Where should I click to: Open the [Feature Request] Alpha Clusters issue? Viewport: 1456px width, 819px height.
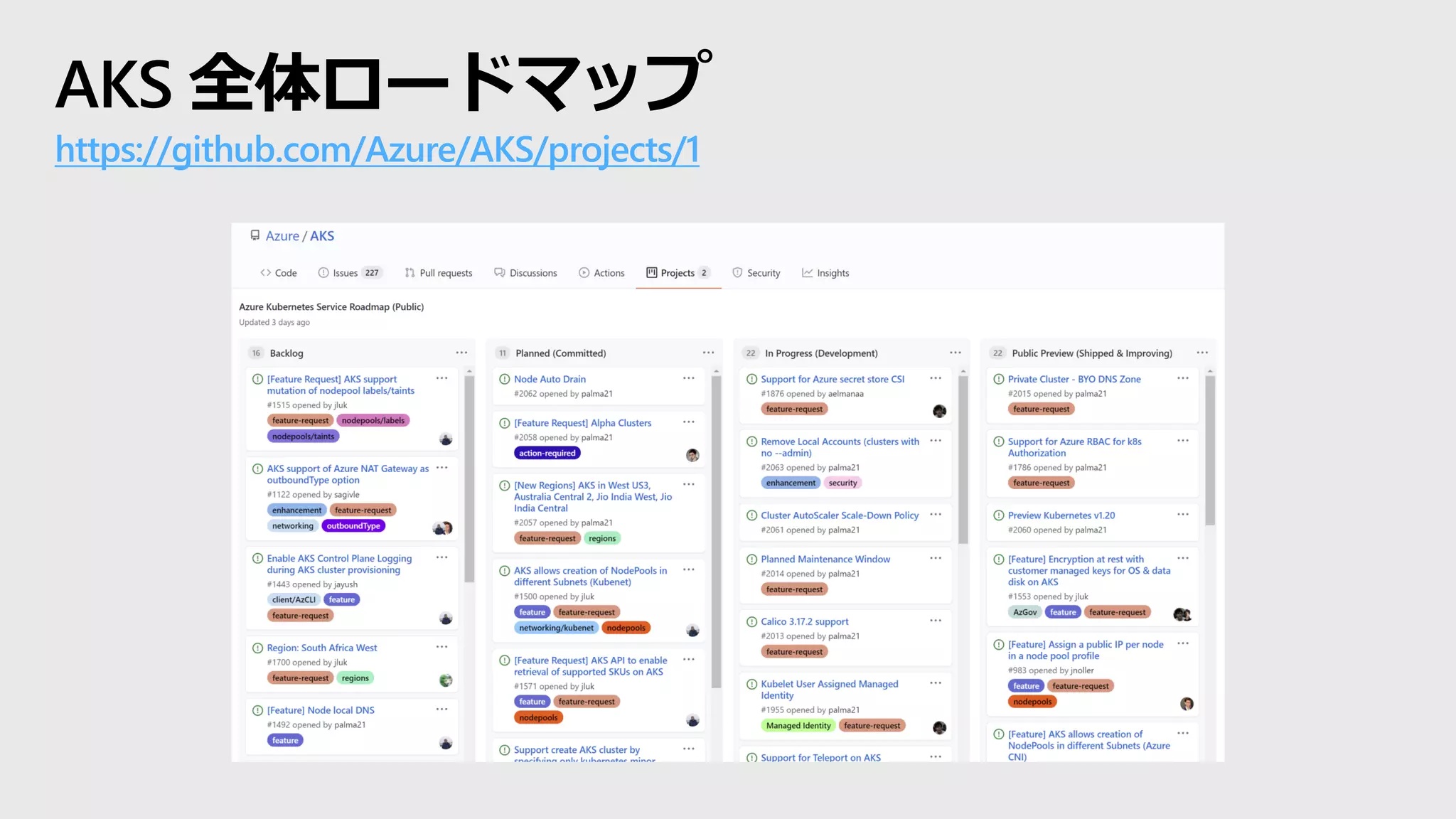583,423
